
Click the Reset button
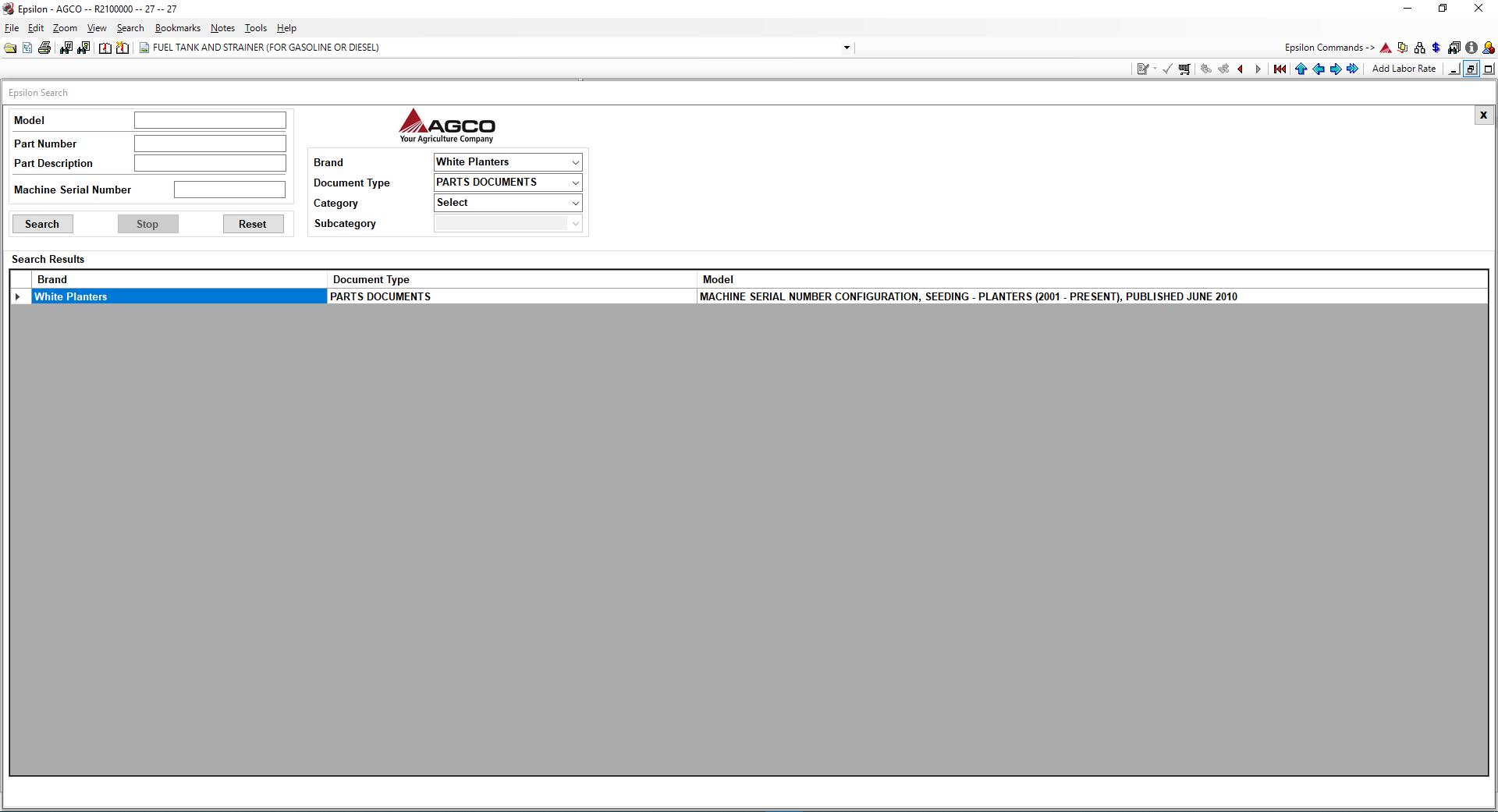[253, 224]
